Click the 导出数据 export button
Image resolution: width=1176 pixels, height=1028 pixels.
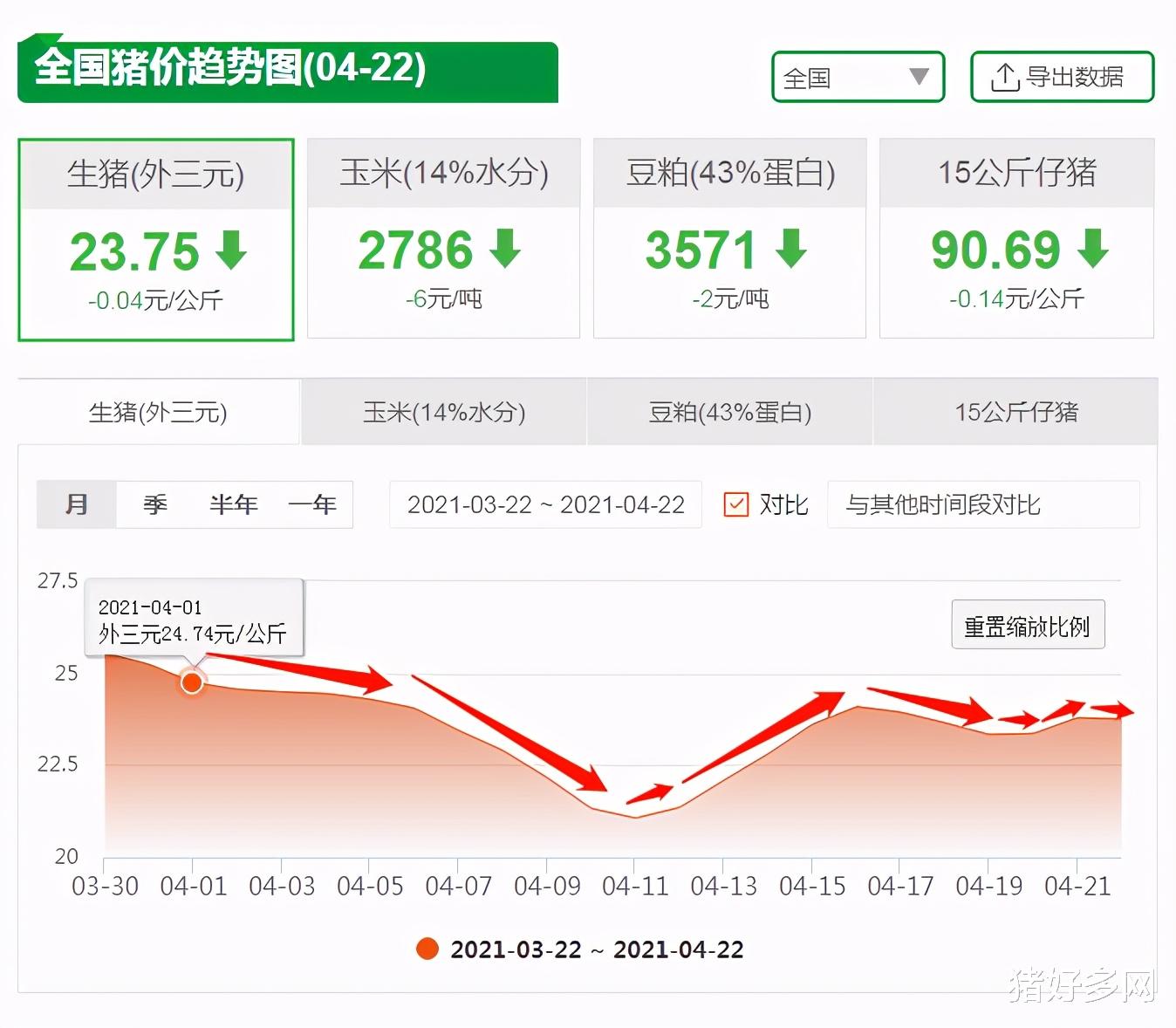[x=1061, y=77]
